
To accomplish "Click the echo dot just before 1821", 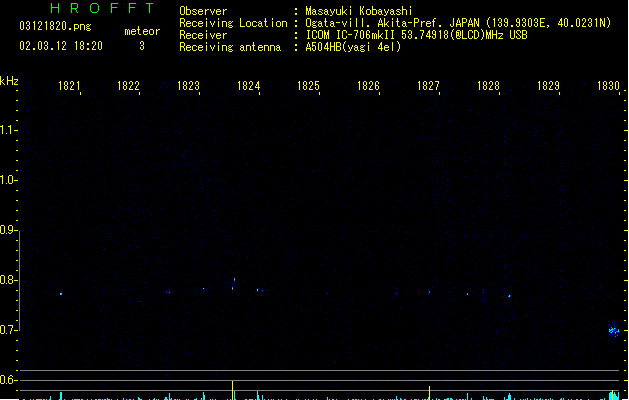I will [61, 294].
